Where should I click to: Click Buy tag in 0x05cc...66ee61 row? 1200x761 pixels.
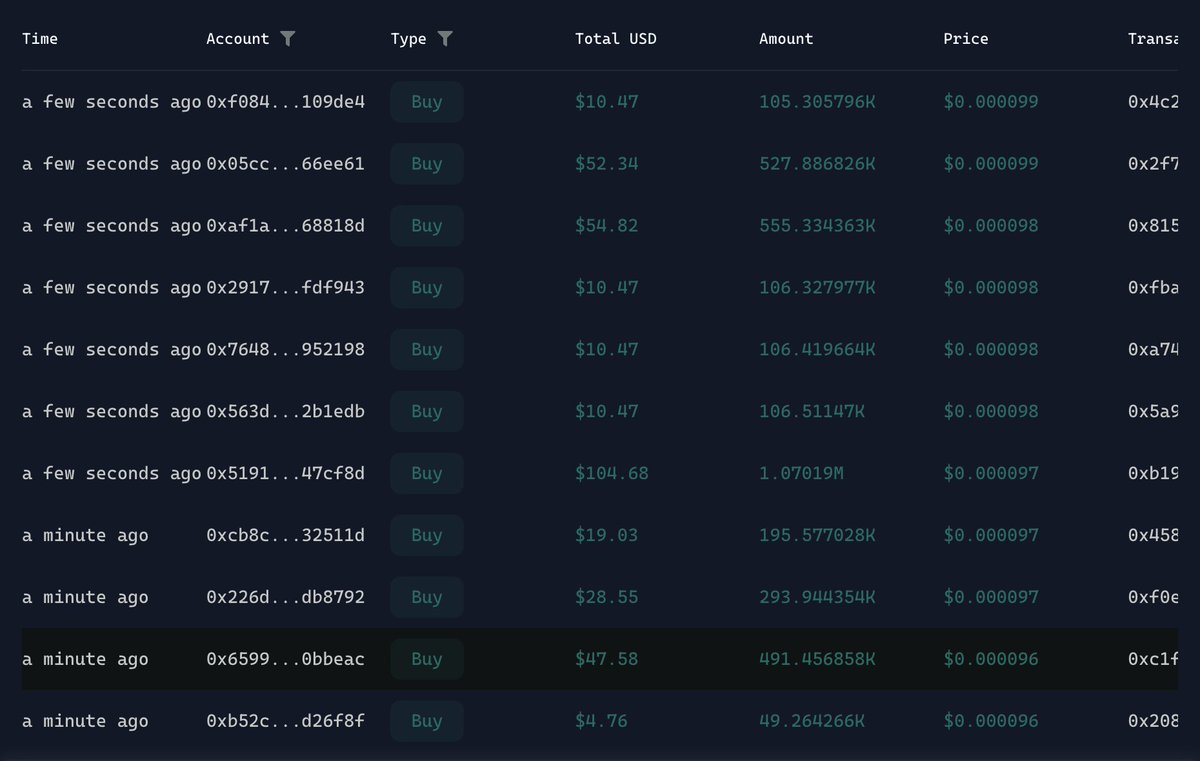(x=427, y=164)
